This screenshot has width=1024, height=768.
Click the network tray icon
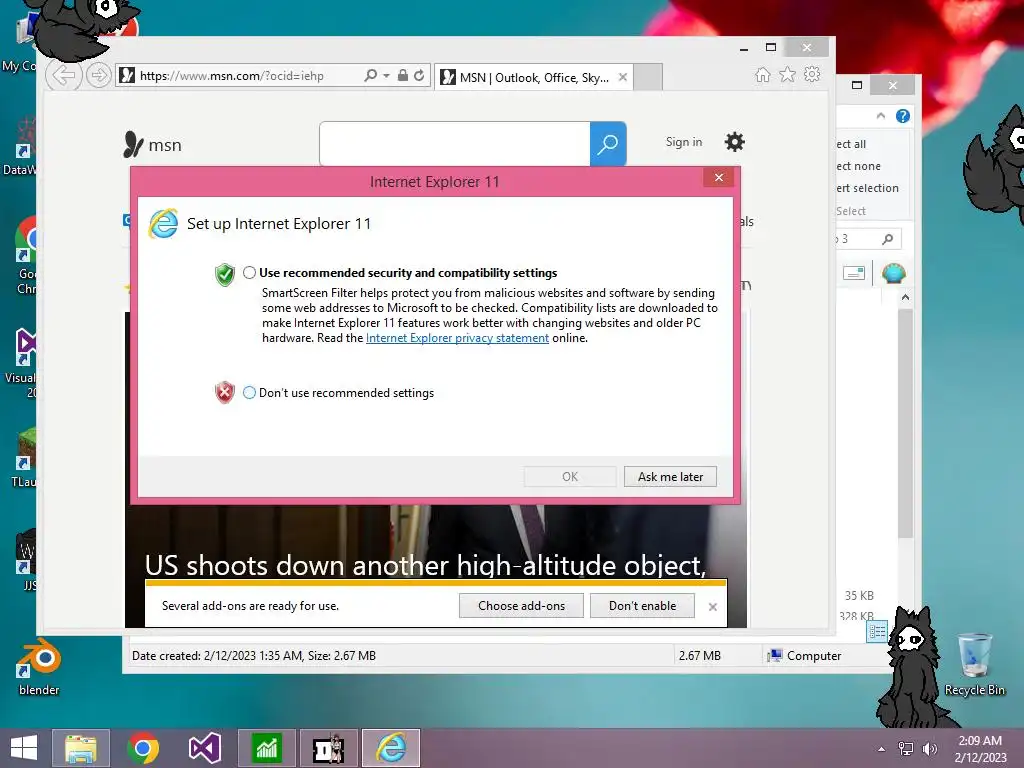click(906, 749)
